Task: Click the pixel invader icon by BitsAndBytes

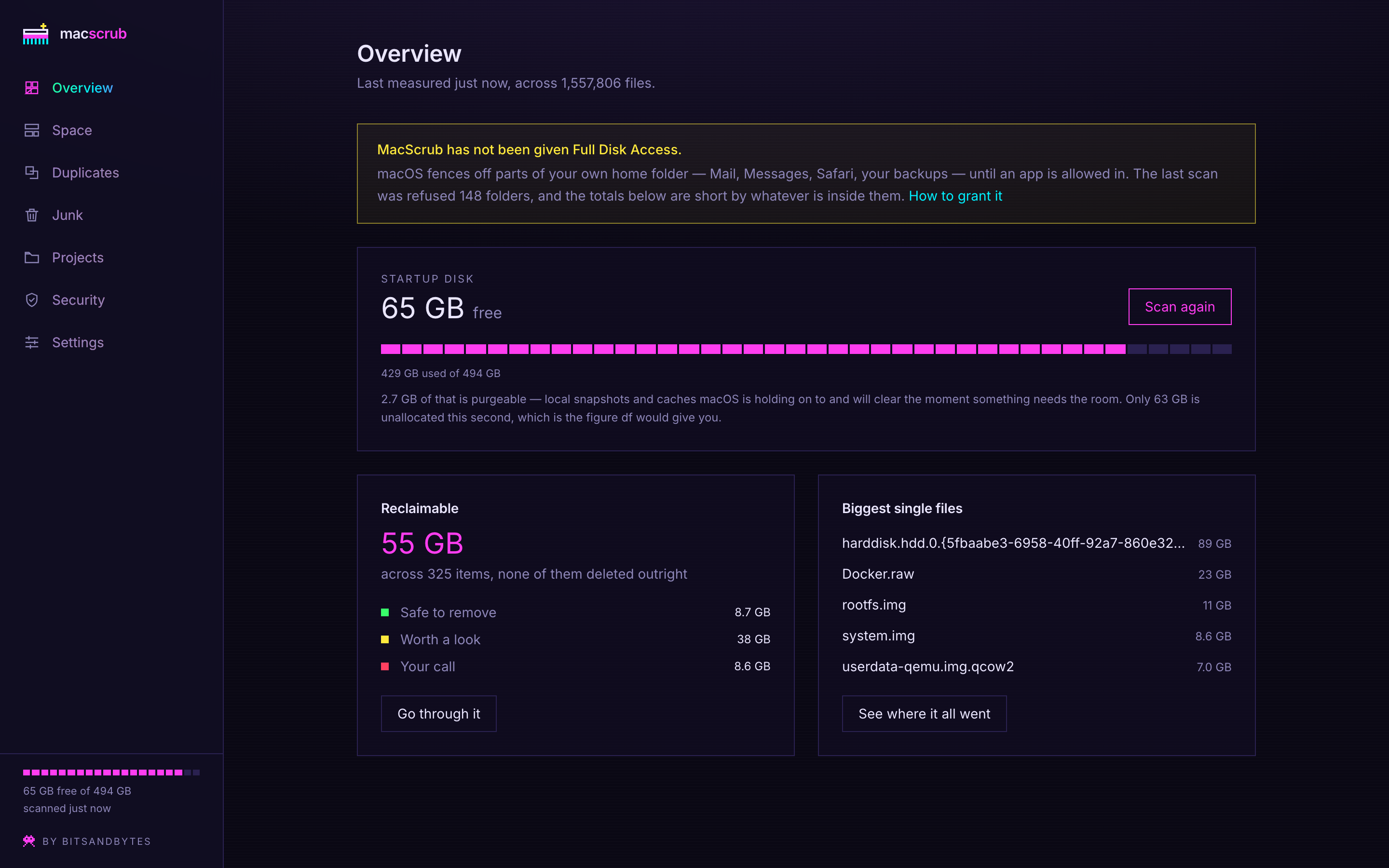Action: pos(29,841)
